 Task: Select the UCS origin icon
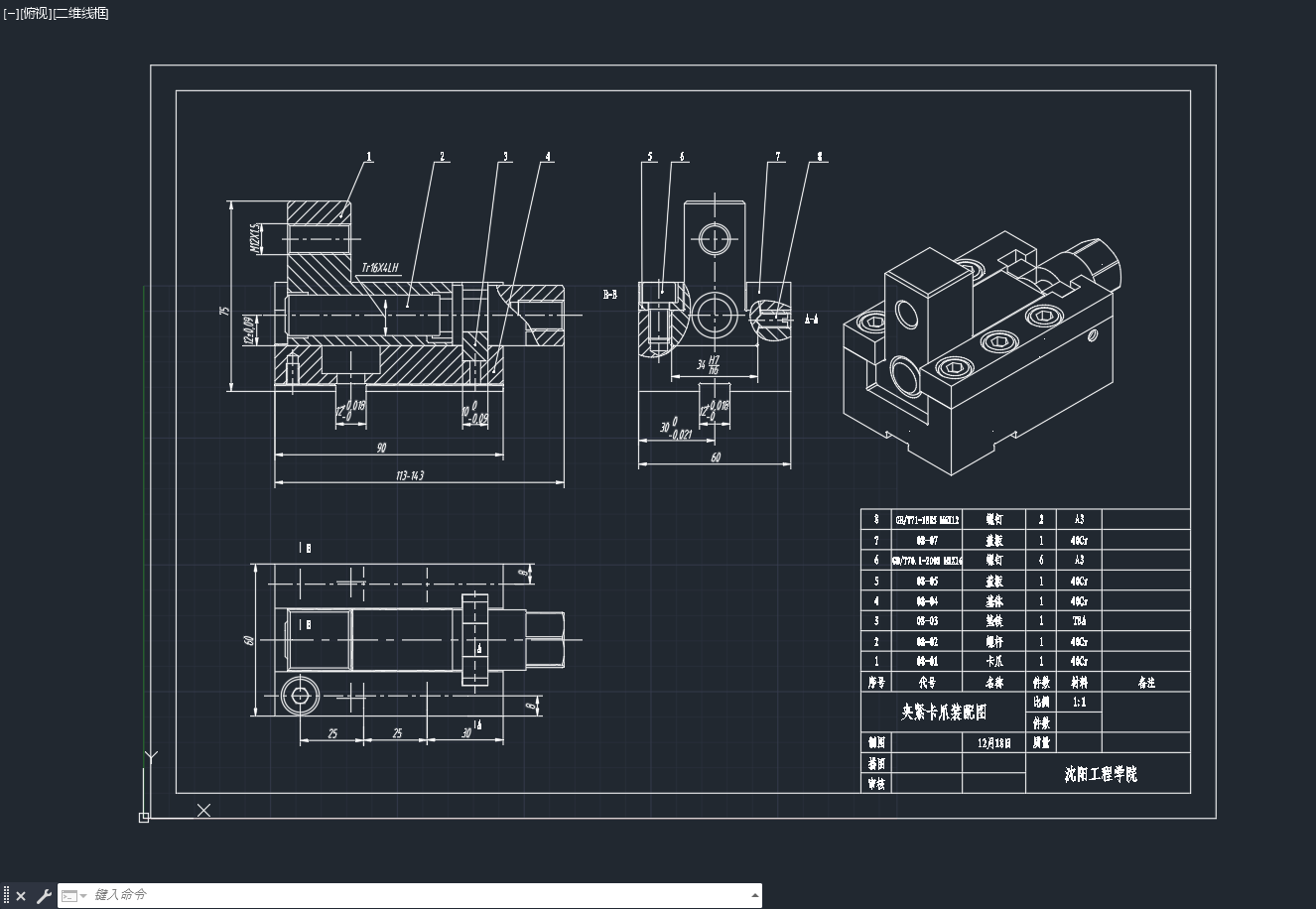coord(144,817)
